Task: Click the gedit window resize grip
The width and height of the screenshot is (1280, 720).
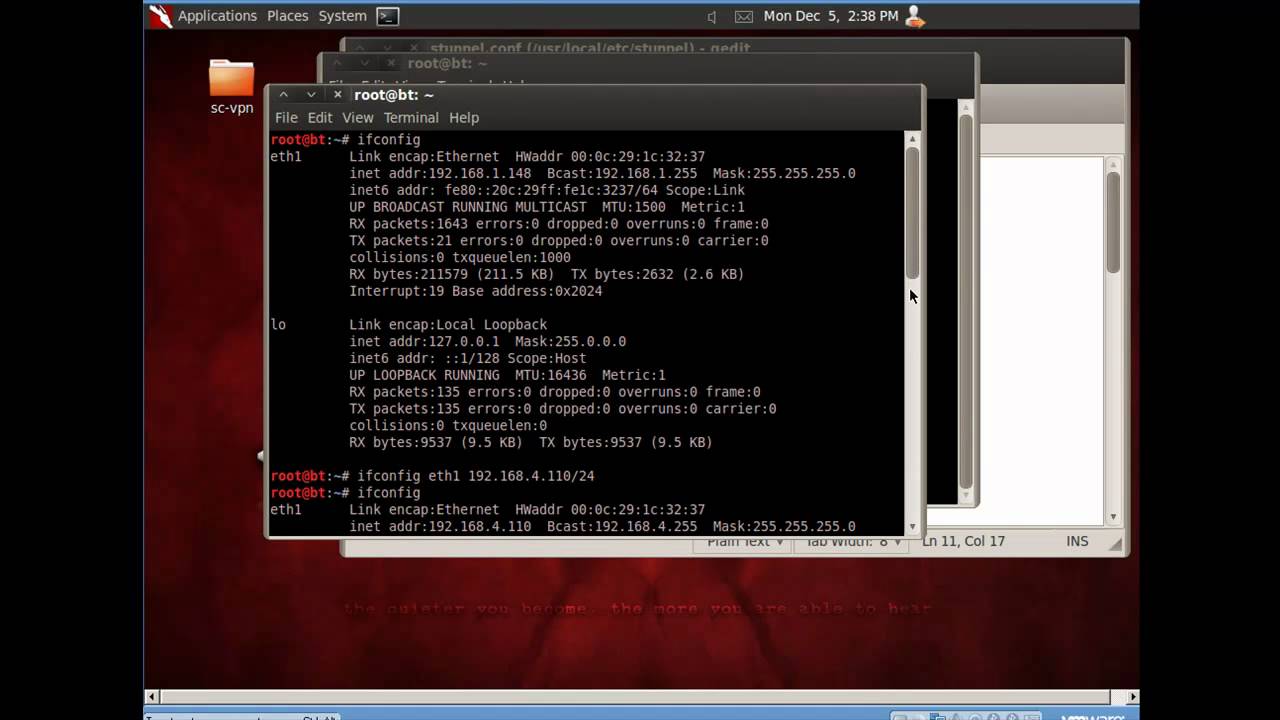Action: 1117,544
